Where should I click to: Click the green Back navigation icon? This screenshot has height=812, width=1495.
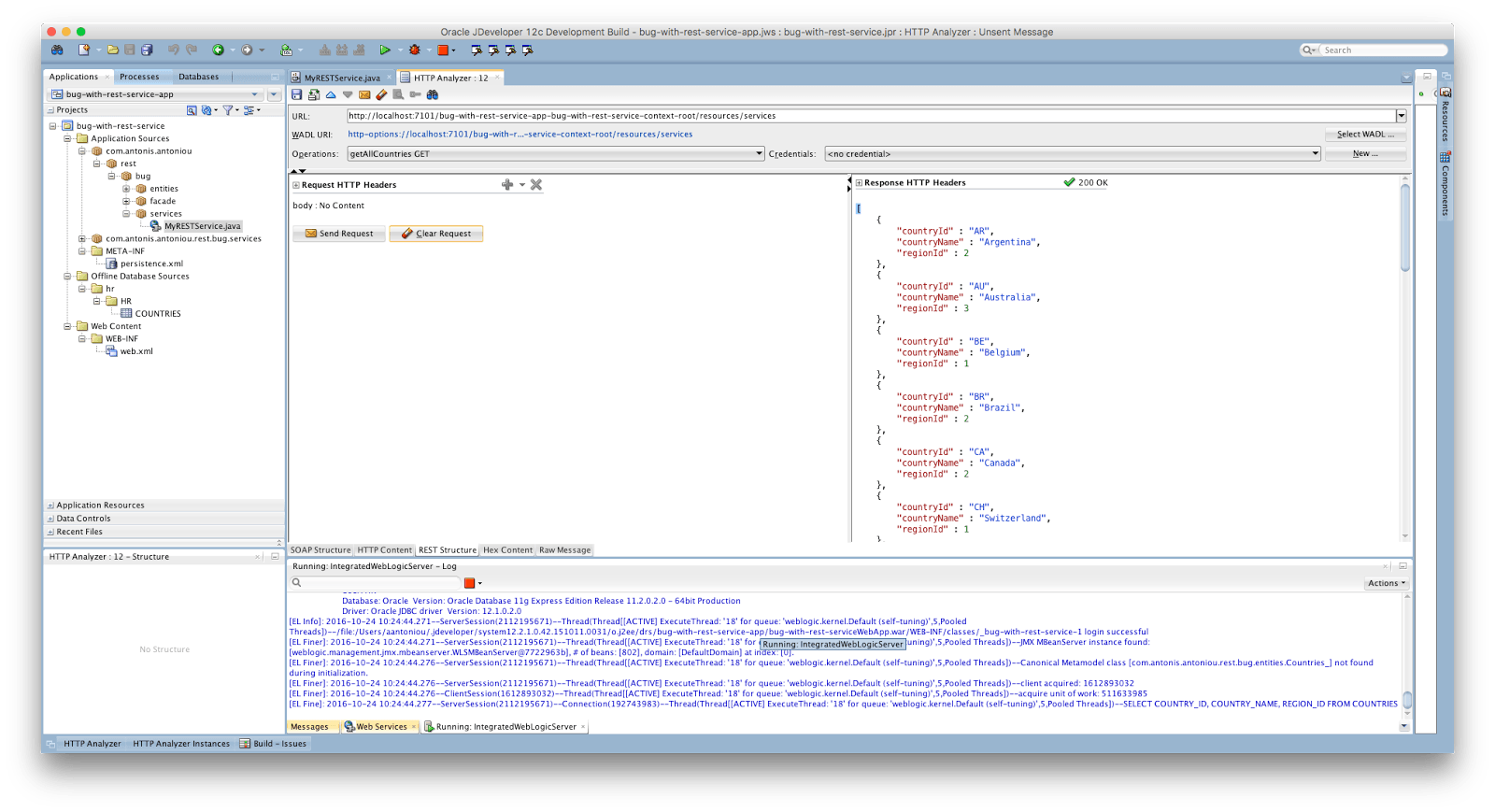click(218, 50)
